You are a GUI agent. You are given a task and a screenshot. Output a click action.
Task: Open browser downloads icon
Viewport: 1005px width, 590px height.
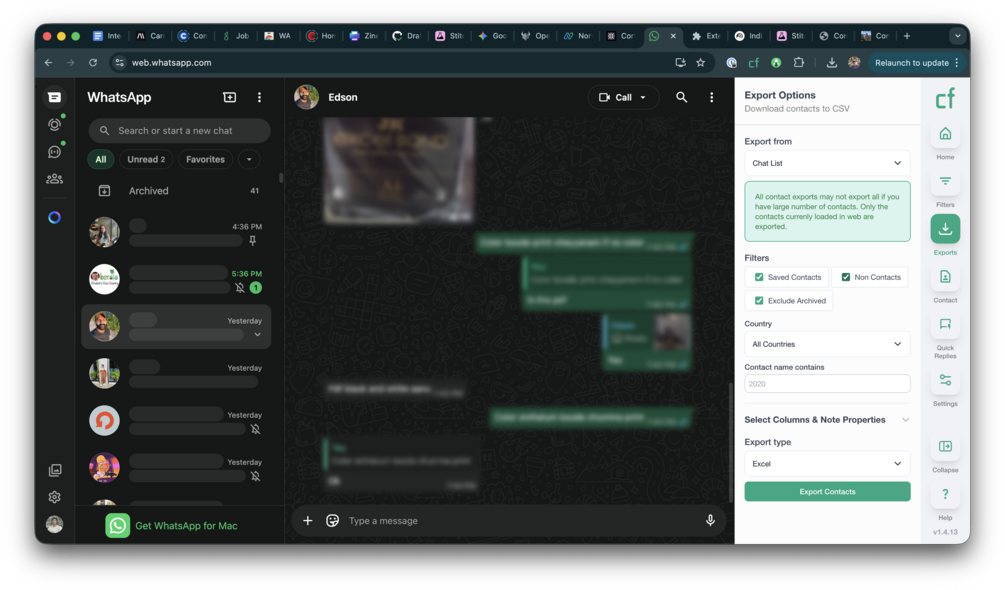[x=831, y=63]
